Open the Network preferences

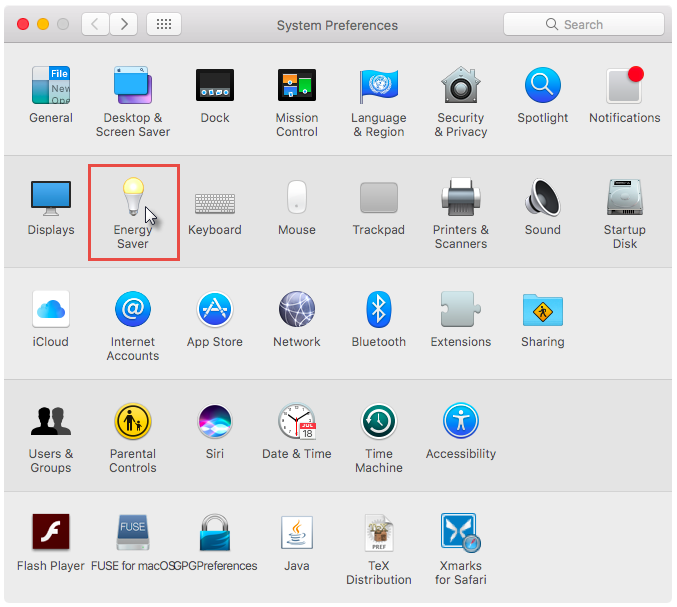click(x=297, y=310)
